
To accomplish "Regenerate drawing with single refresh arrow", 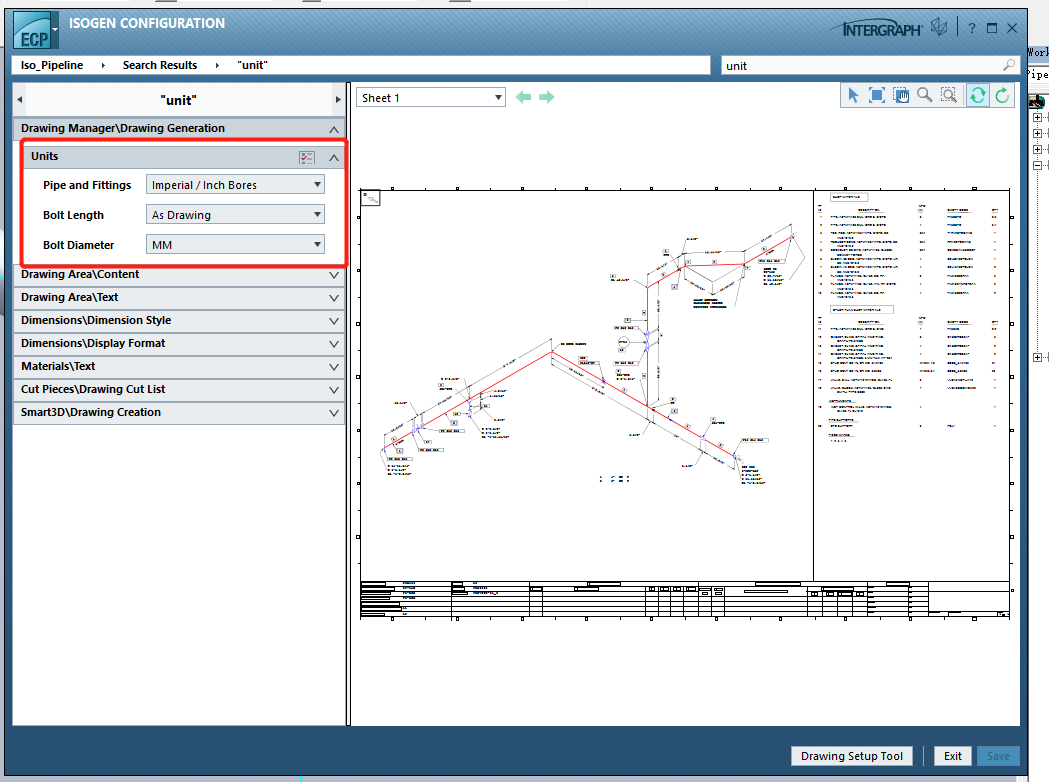I will click(1002, 96).
